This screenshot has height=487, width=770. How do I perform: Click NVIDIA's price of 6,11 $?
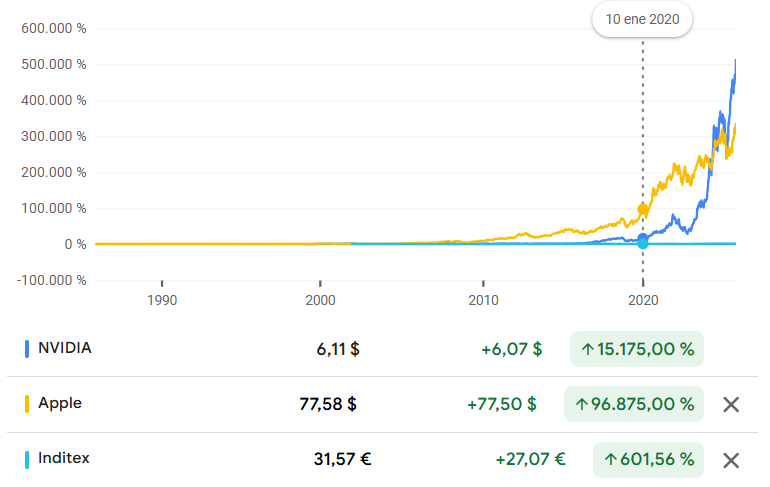(337, 349)
